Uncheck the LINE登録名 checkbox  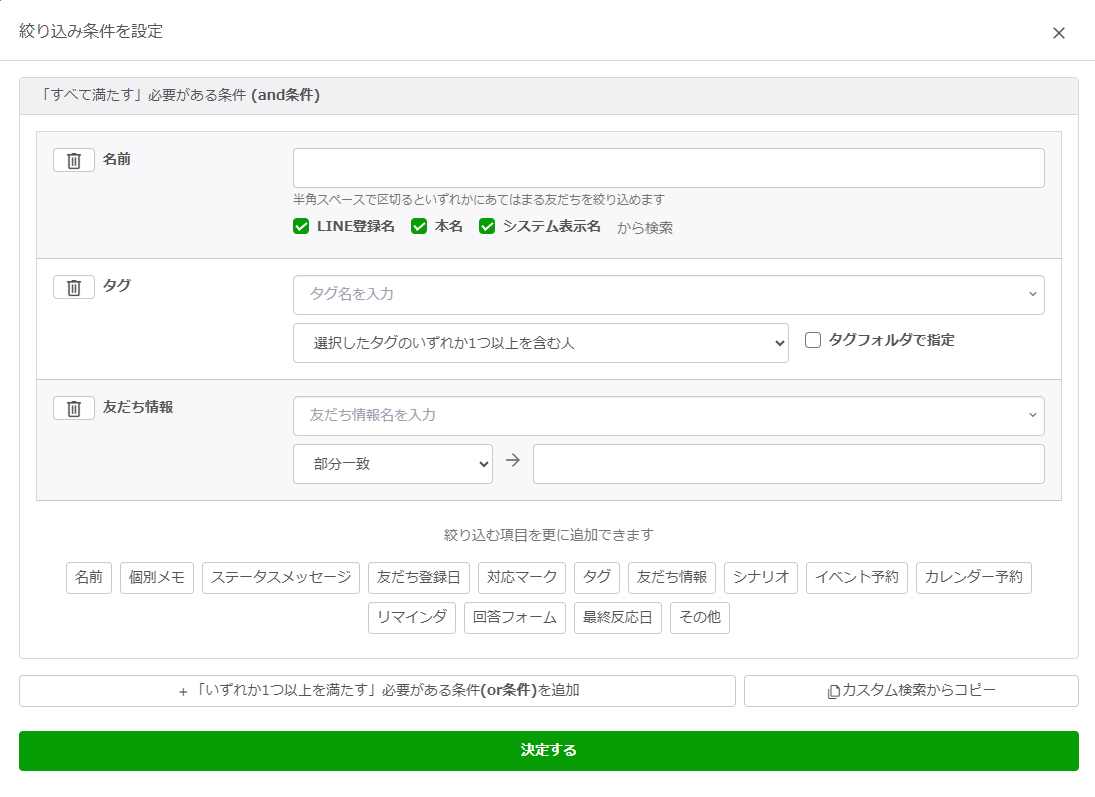coord(301,226)
